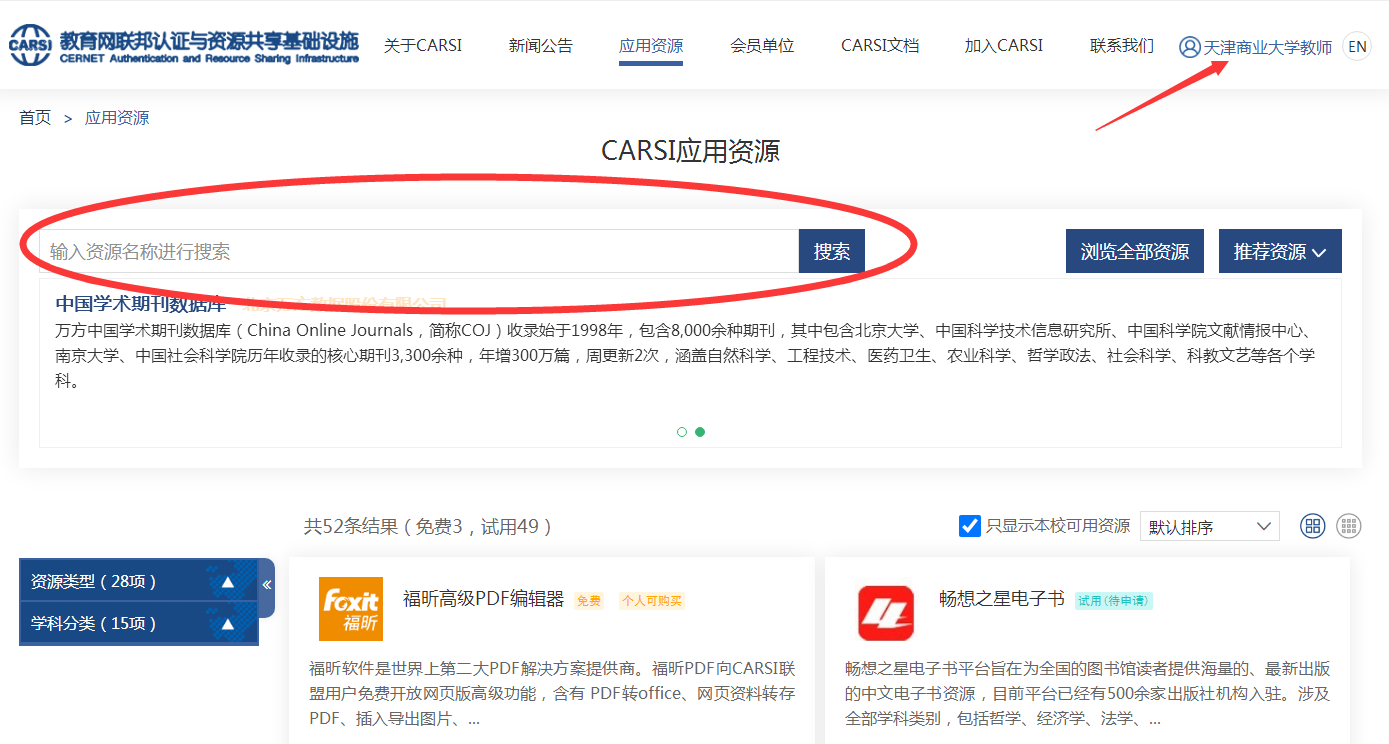
Task: Click the 畅想之星 red logo icon
Action: coord(886,612)
